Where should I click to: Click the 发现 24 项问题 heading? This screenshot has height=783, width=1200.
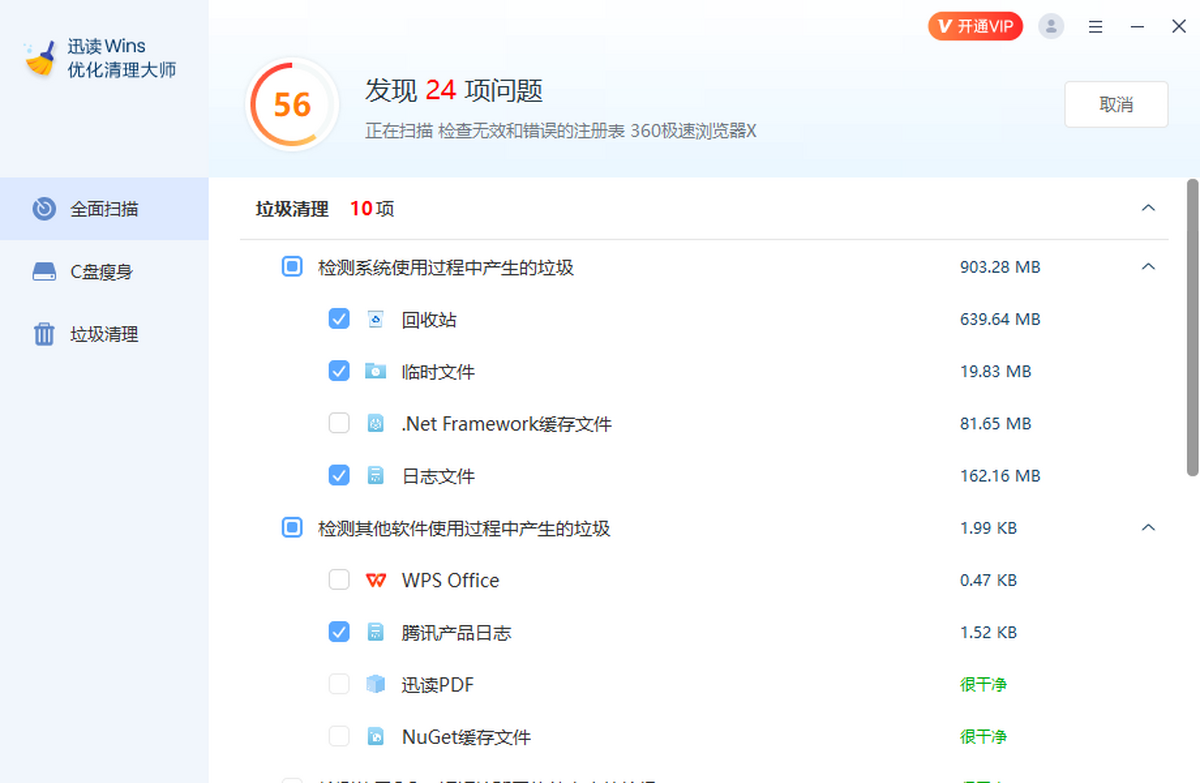[x=454, y=91]
